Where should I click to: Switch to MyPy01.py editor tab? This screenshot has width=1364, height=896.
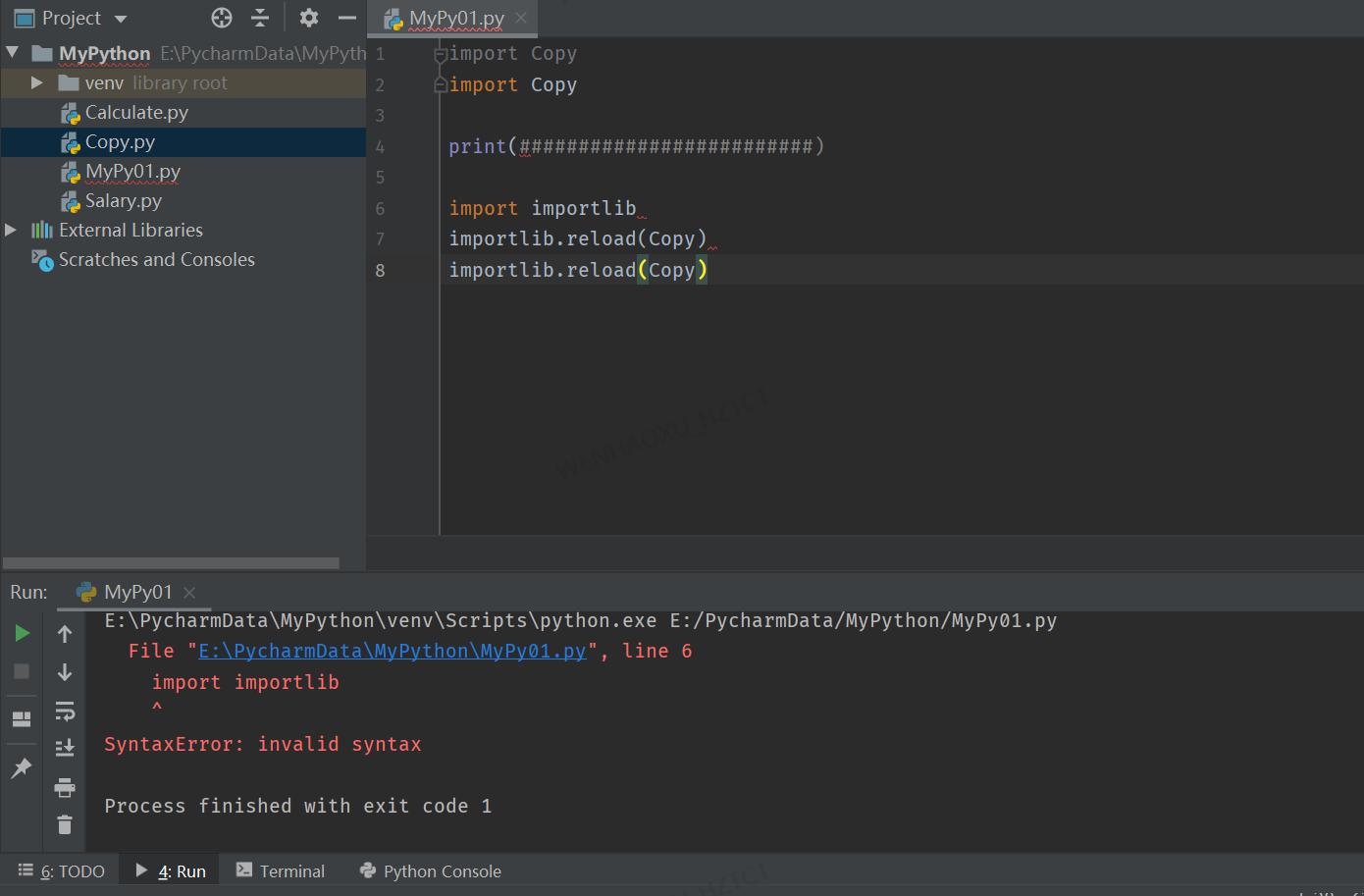(x=456, y=18)
